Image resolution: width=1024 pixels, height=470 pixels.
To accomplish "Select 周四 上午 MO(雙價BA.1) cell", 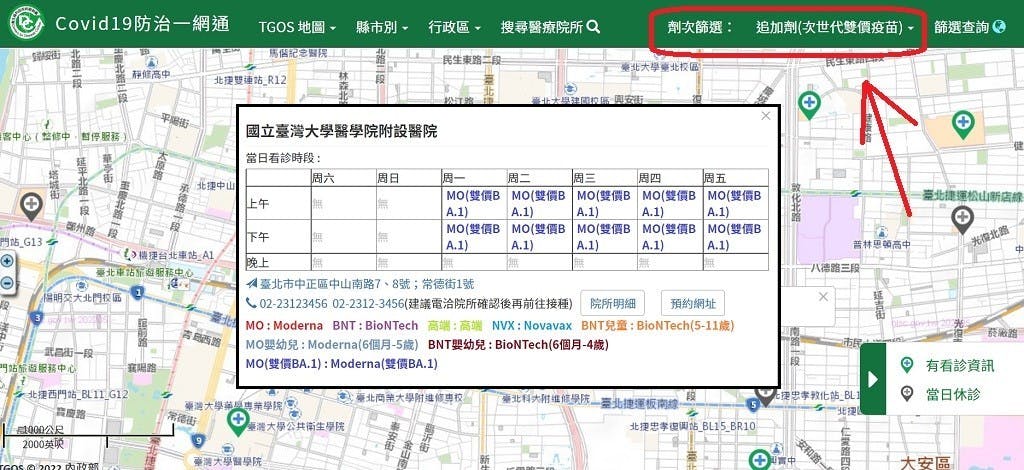I will tap(670, 203).
